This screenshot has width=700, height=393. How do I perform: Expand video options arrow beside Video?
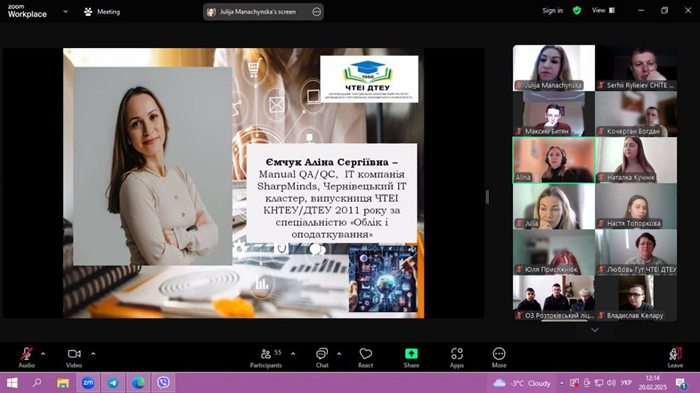click(93, 354)
